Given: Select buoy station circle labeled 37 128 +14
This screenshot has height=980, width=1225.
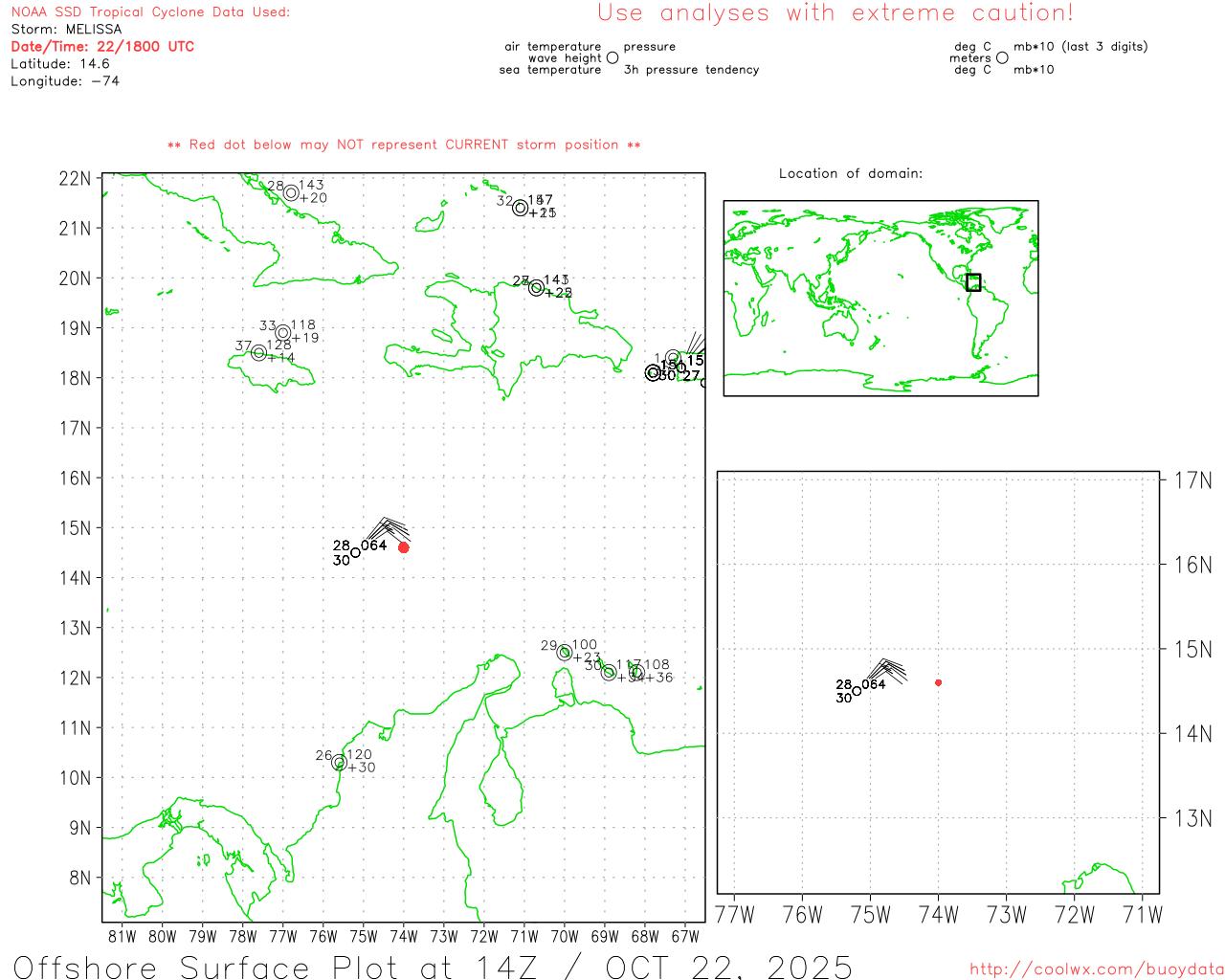Looking at the screenshot, I should [258, 353].
